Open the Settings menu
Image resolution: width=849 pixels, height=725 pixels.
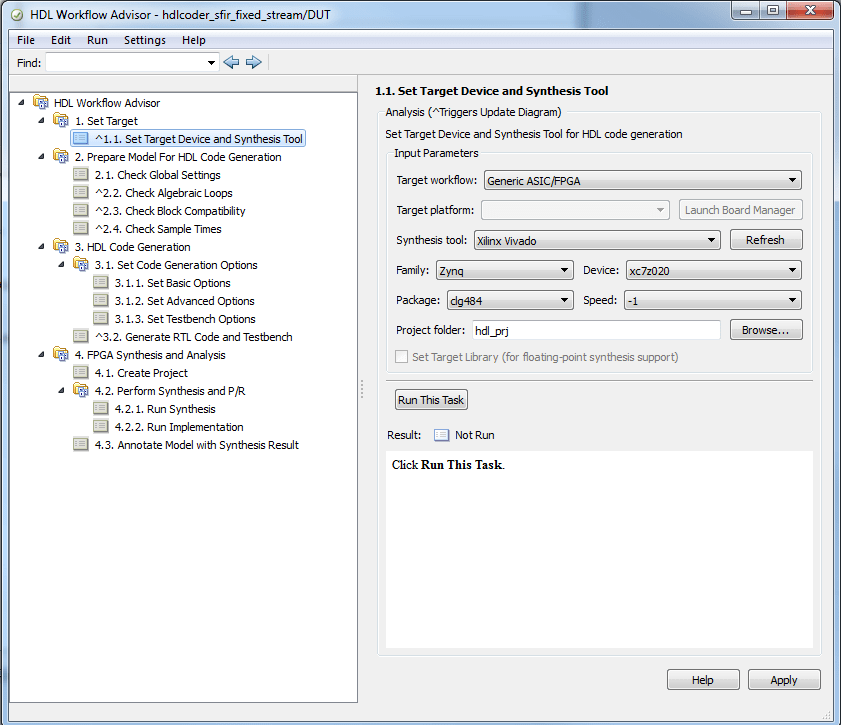[x=145, y=40]
